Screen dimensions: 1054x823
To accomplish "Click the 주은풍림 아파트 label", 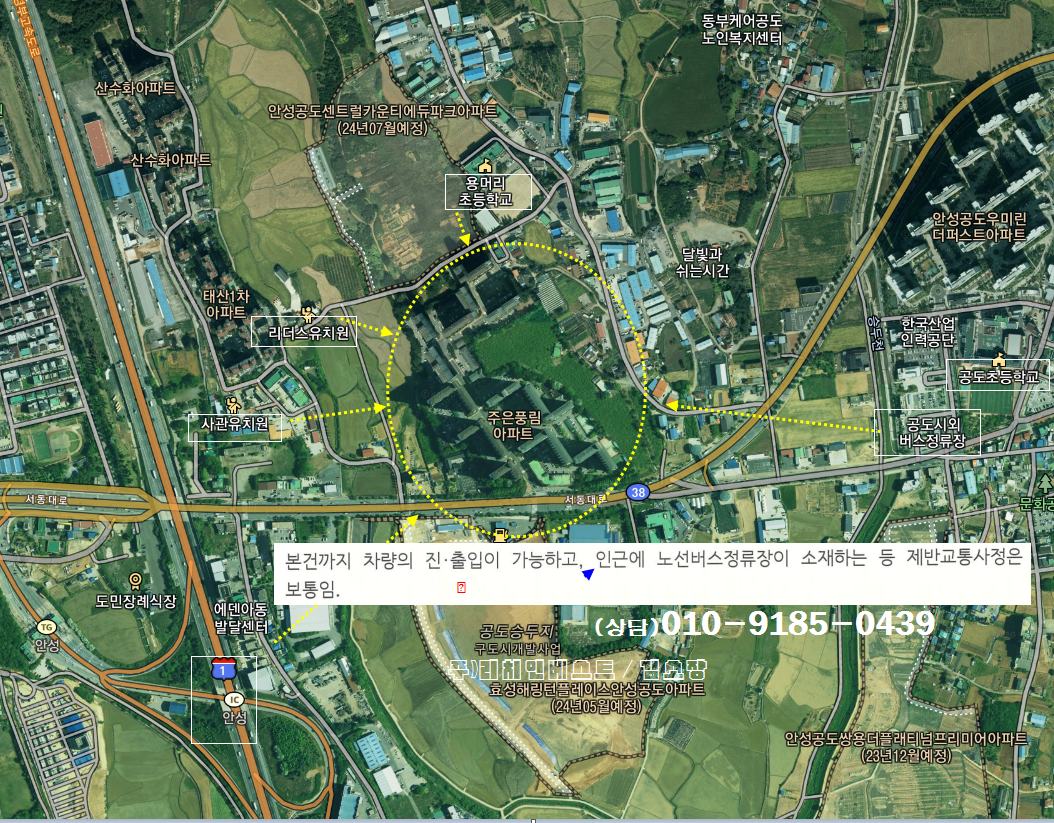I will [x=514, y=426].
